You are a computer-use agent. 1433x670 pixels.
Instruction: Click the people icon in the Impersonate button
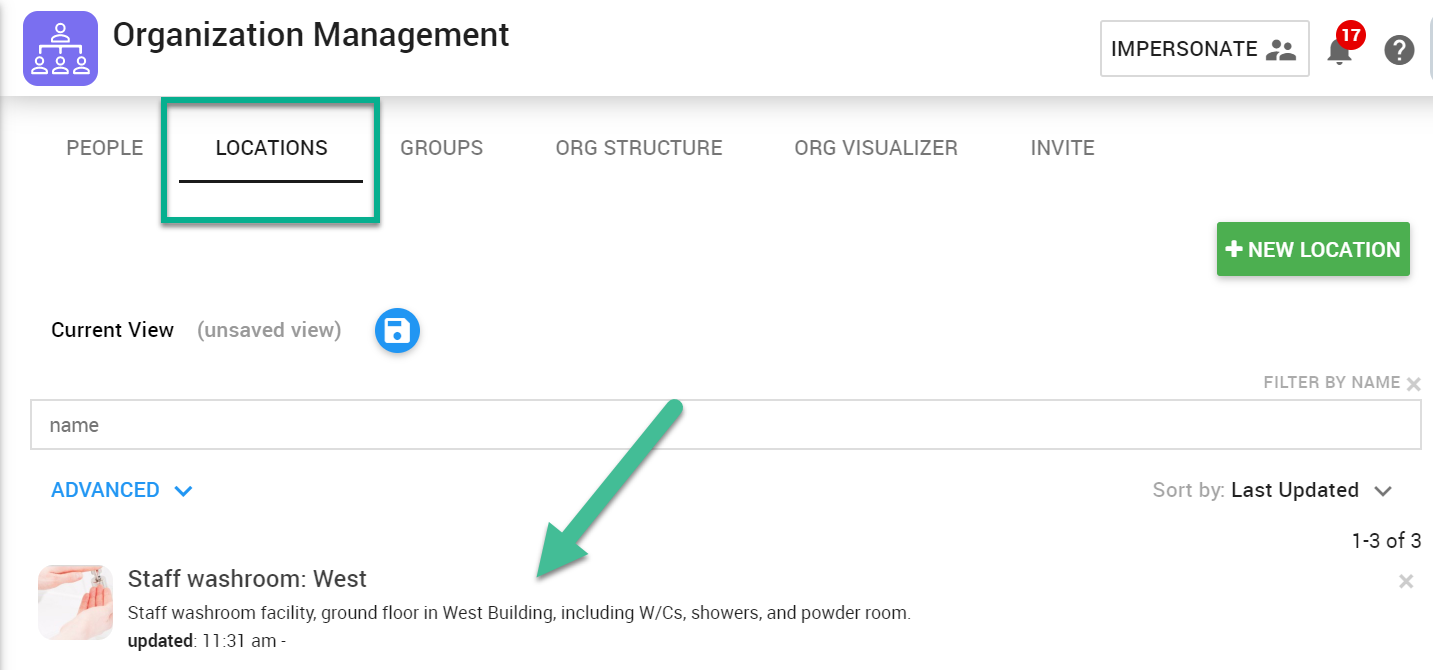[x=1280, y=49]
